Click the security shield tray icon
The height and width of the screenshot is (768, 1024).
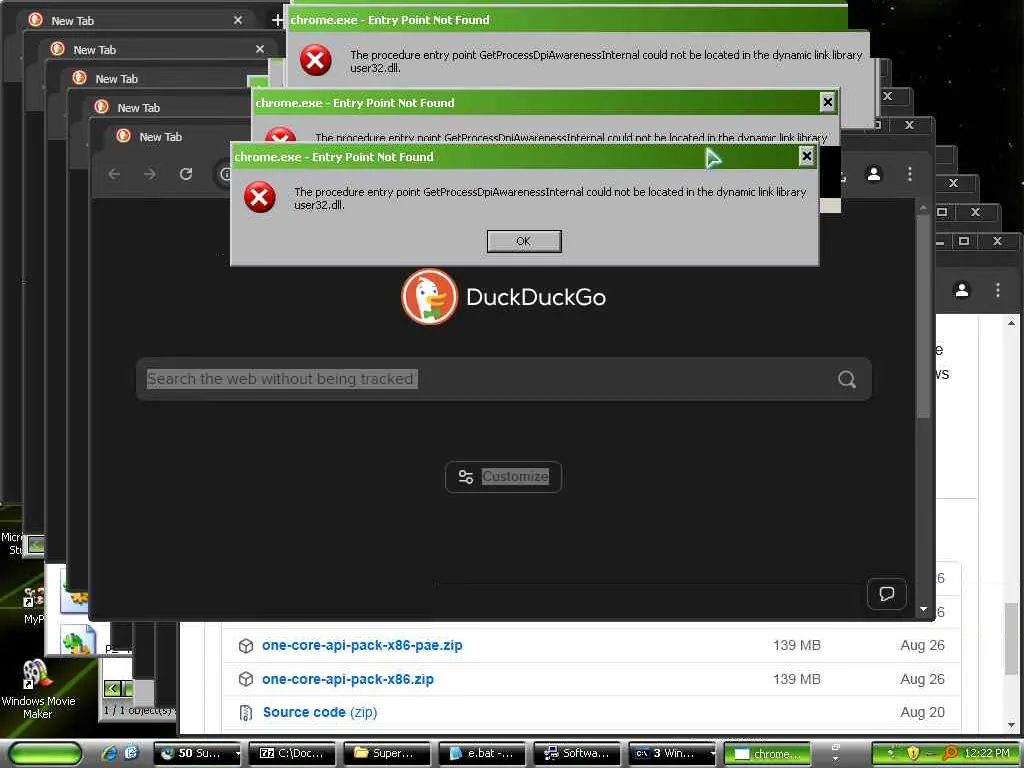point(912,754)
